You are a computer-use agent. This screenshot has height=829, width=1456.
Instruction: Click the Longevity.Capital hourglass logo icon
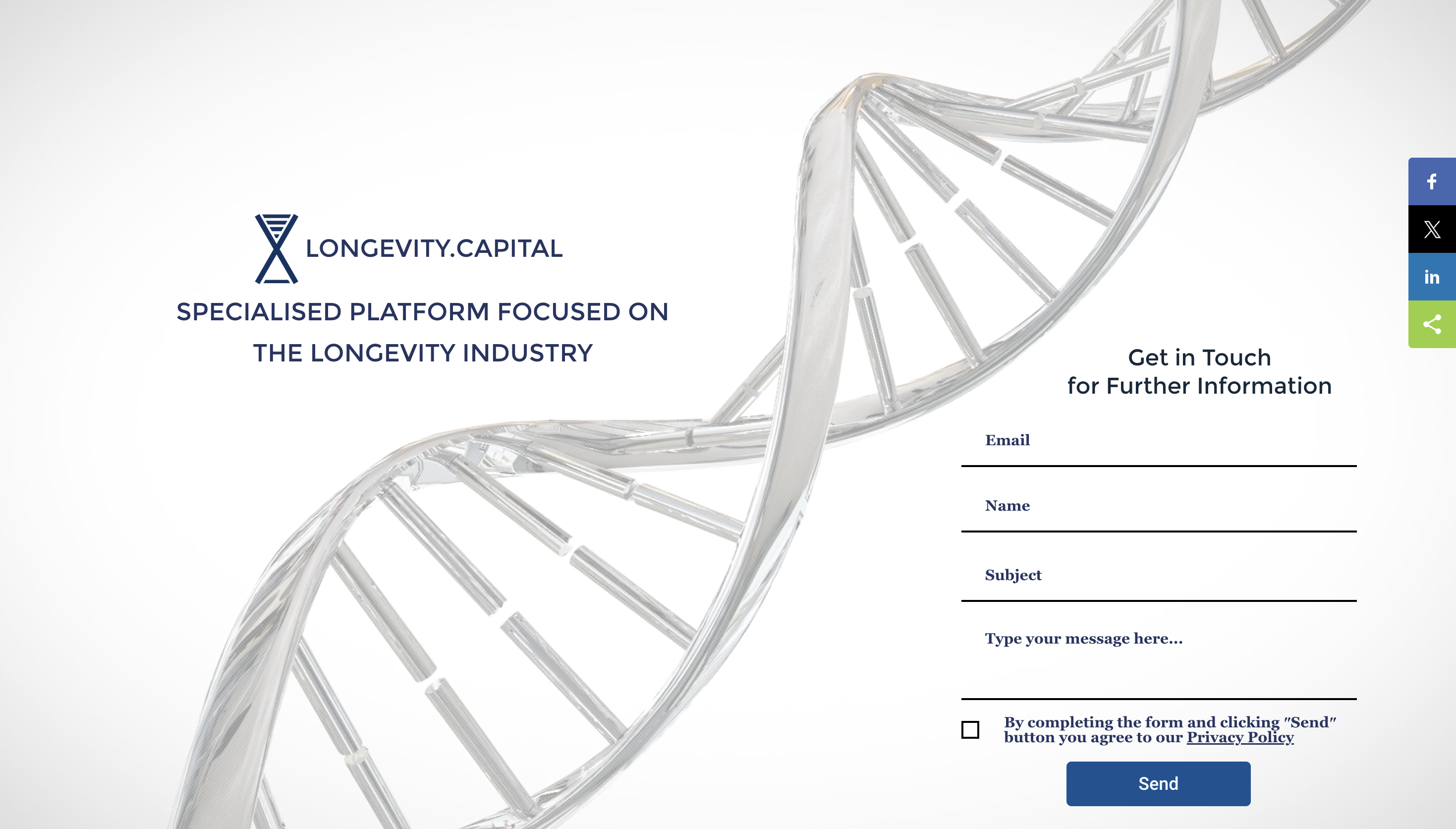[x=277, y=249]
